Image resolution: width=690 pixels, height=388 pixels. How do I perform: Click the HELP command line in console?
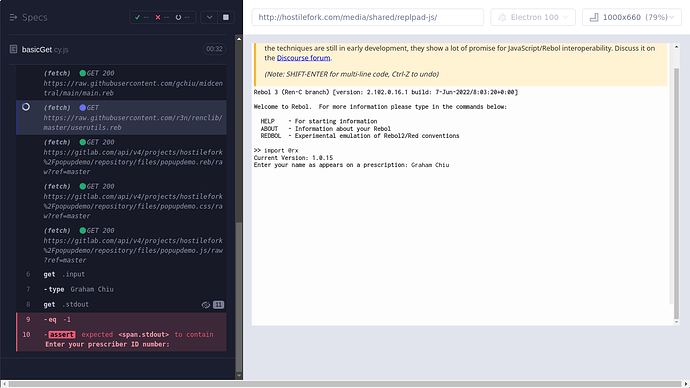point(319,121)
